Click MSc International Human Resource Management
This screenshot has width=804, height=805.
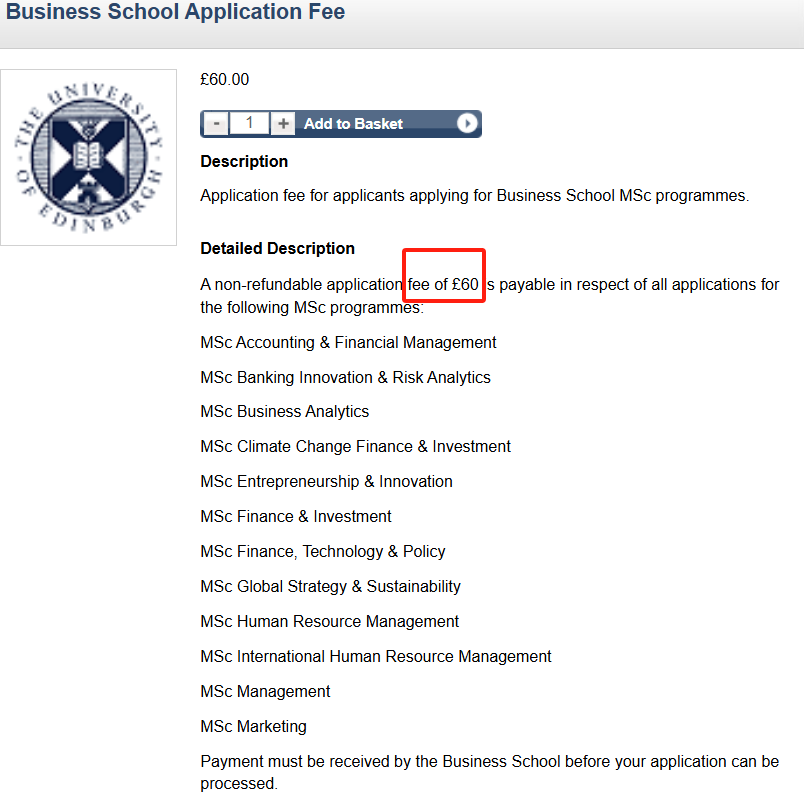click(x=375, y=656)
